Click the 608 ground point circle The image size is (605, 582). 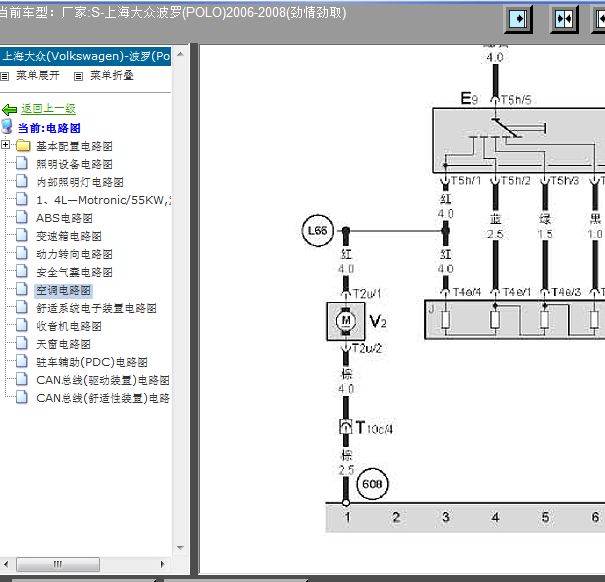click(x=372, y=484)
